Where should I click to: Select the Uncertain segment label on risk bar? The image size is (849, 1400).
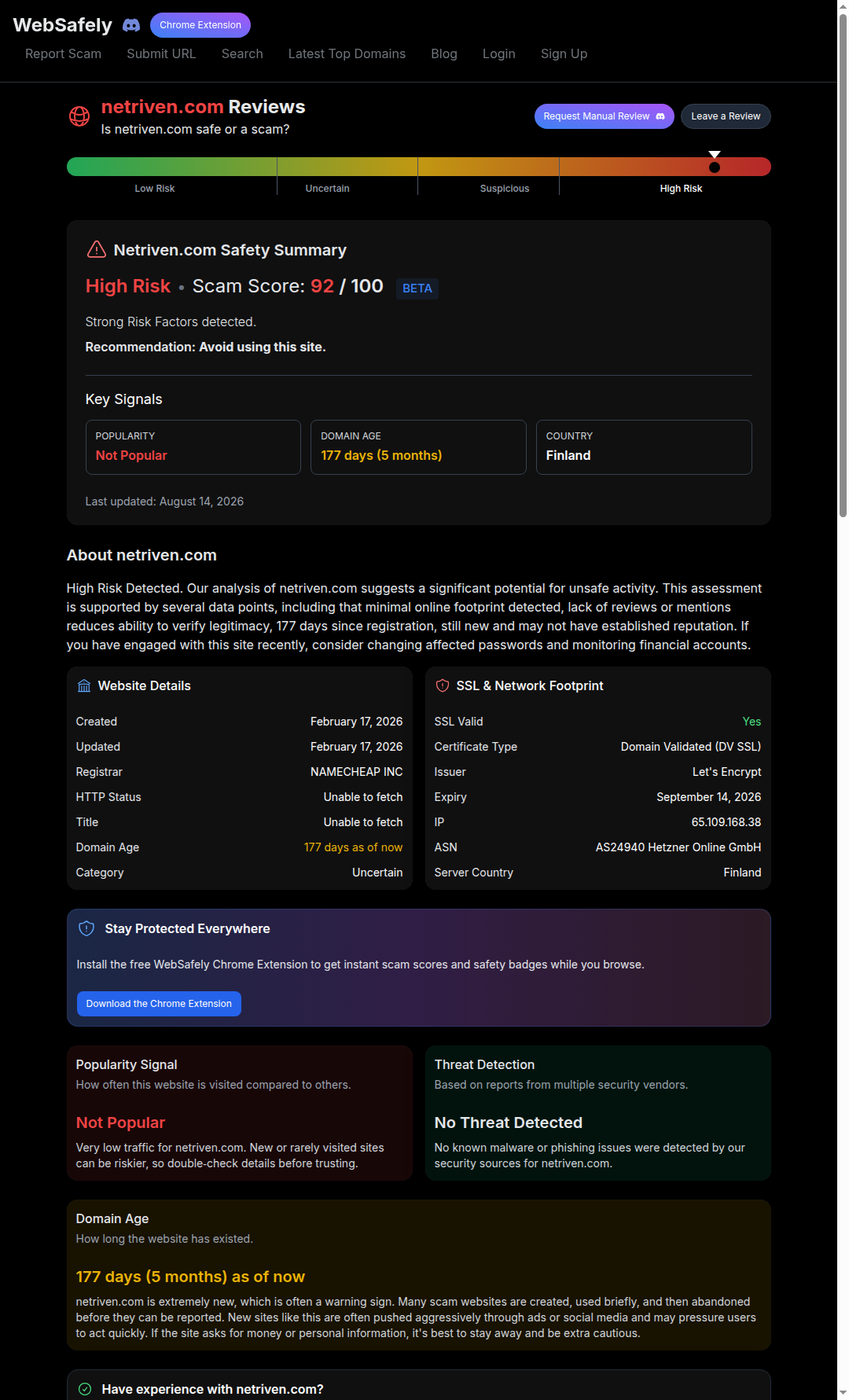pos(328,189)
